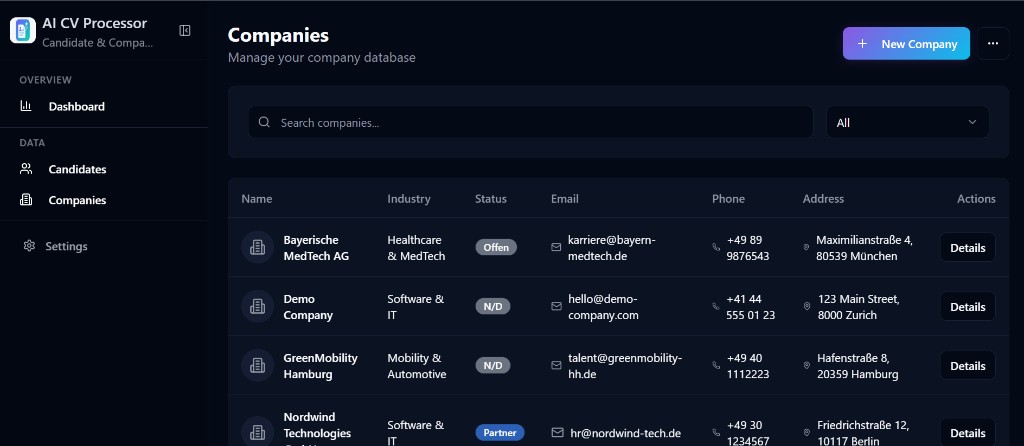Viewport: 1024px width, 446px height.
Task: Click the AI CV Processor logo icon
Action: pyautogui.click(x=23, y=30)
